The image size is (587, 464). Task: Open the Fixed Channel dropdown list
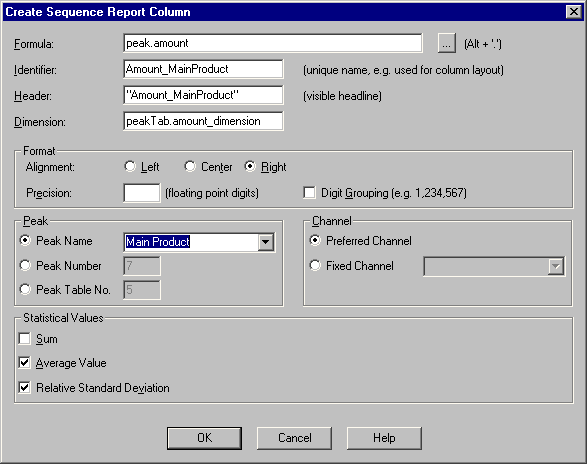(x=556, y=267)
